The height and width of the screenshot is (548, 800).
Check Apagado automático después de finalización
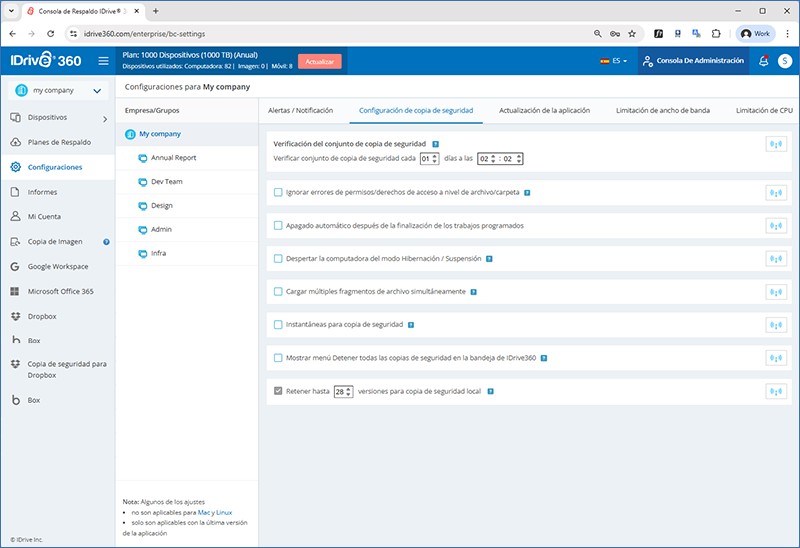278,225
